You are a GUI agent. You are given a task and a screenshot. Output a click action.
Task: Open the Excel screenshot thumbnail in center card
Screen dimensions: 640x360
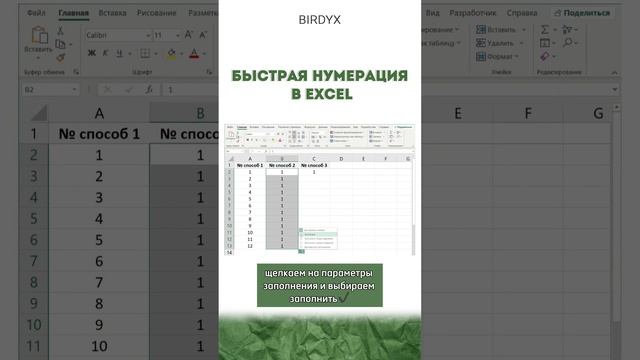[x=320, y=190]
